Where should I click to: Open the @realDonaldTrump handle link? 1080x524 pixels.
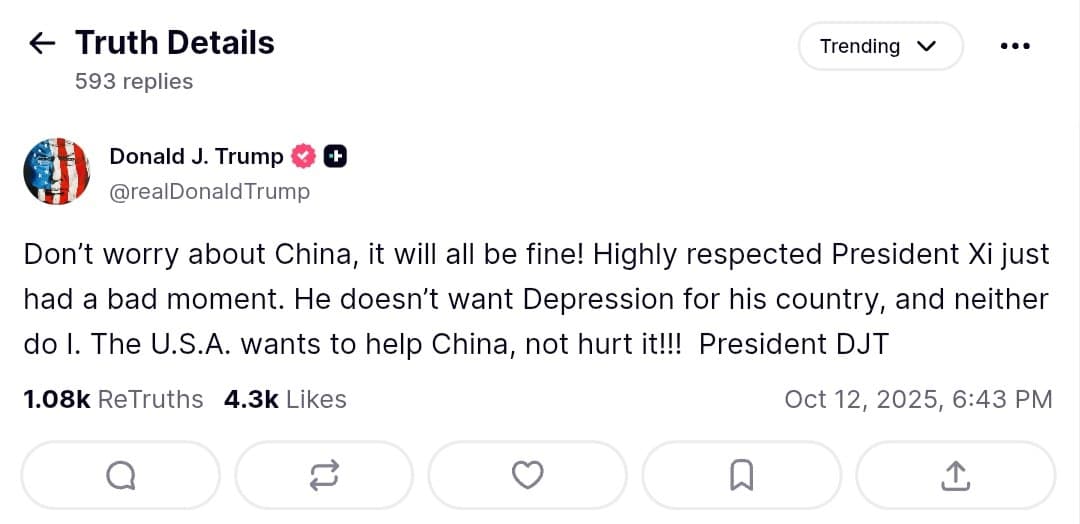(209, 191)
